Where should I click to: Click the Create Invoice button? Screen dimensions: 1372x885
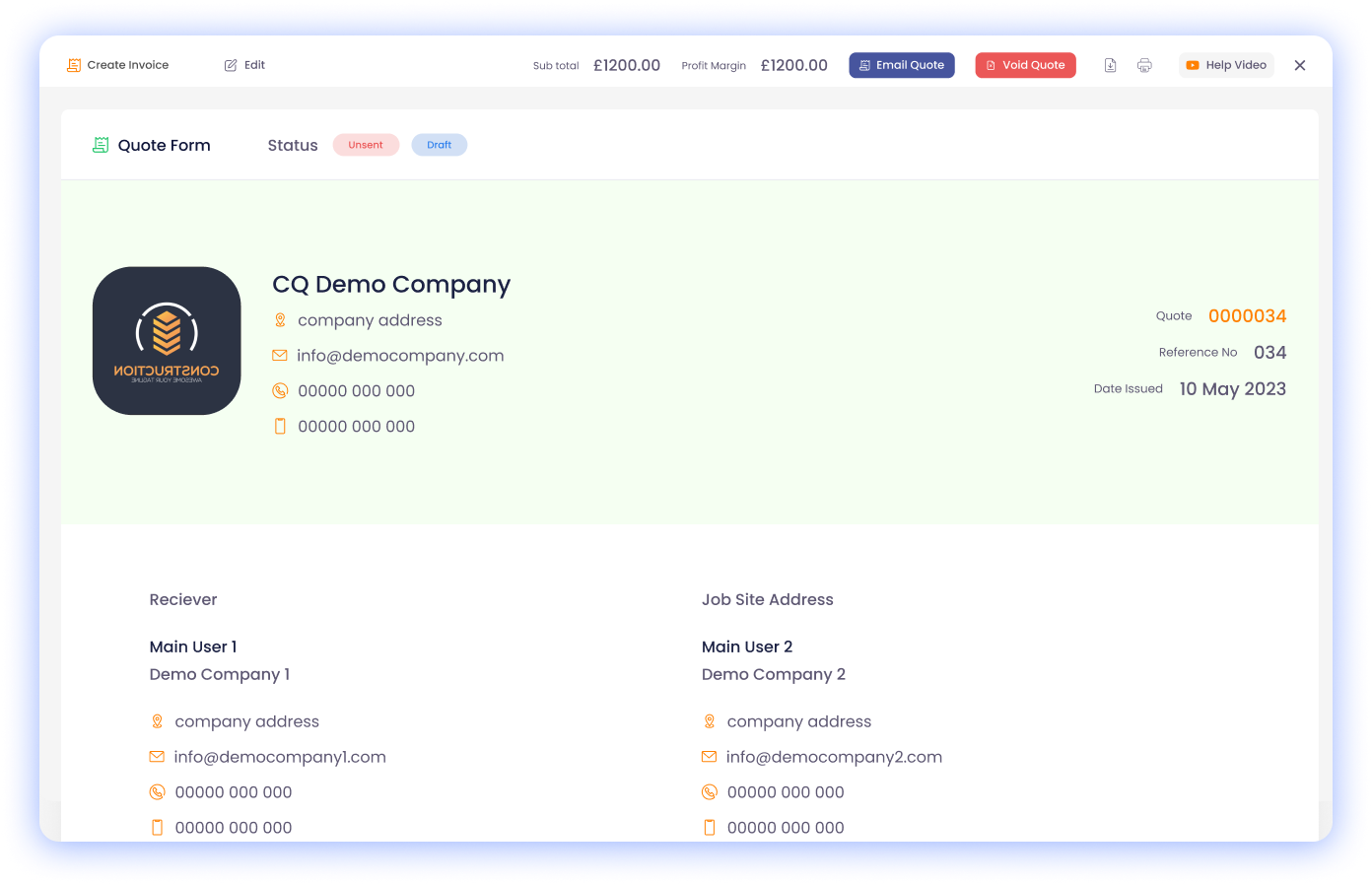(117, 65)
